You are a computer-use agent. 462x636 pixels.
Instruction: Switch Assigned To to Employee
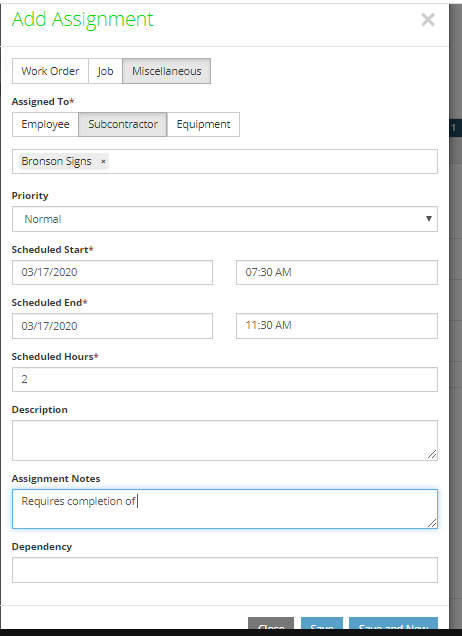[45, 124]
